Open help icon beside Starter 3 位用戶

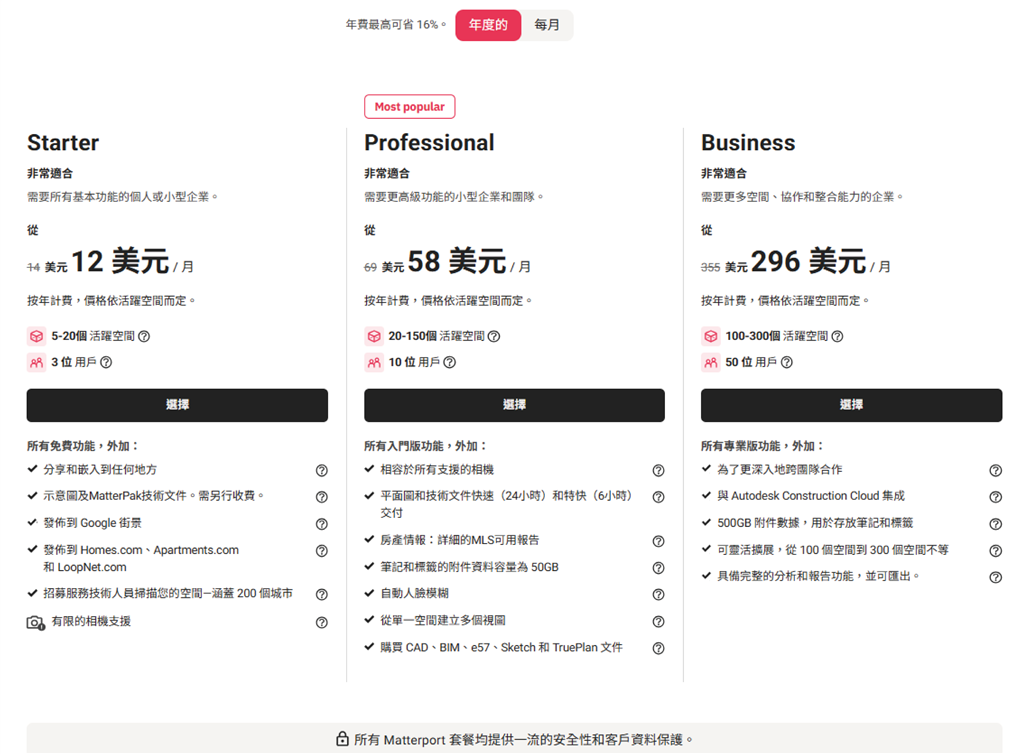tap(106, 363)
